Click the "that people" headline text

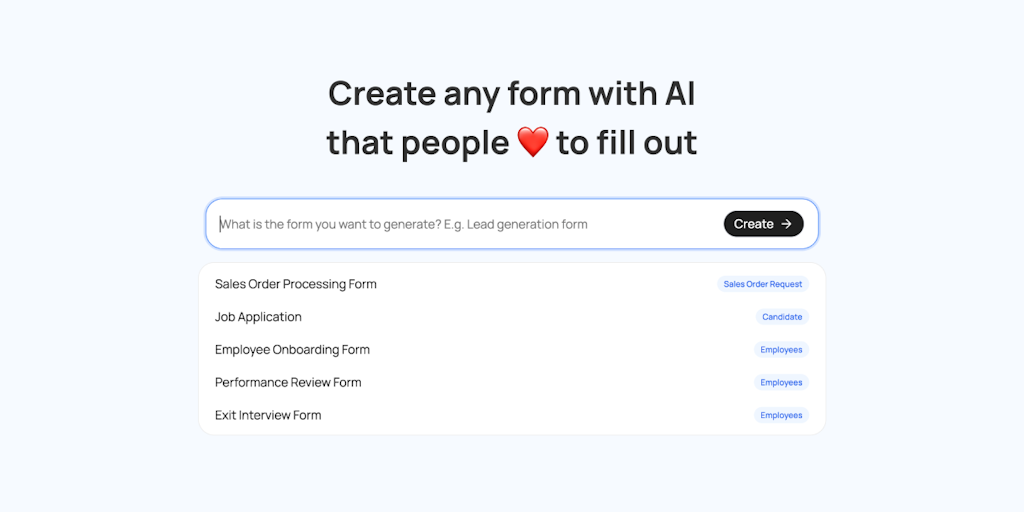418,143
